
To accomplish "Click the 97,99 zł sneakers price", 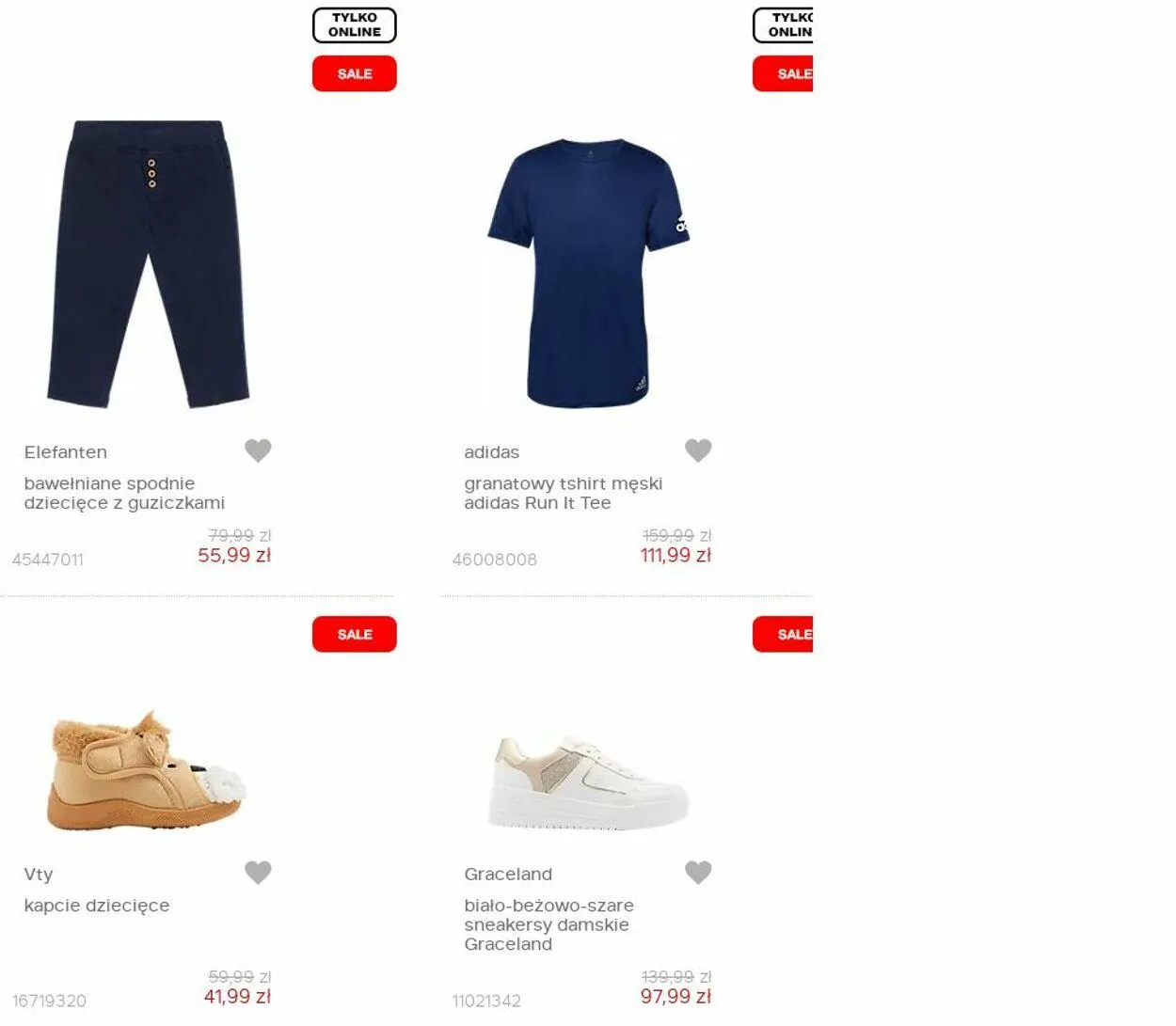I will coord(675,996).
